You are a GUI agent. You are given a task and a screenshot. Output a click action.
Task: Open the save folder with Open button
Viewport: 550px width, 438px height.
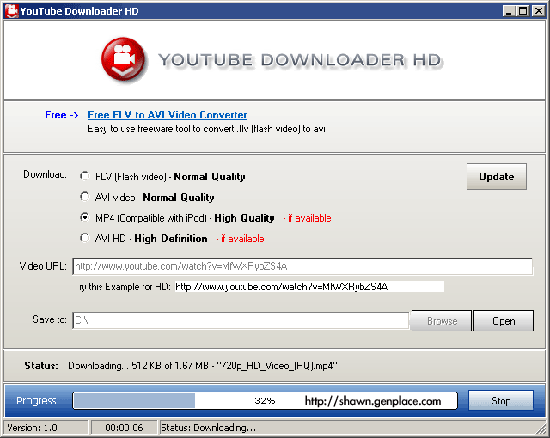point(504,321)
